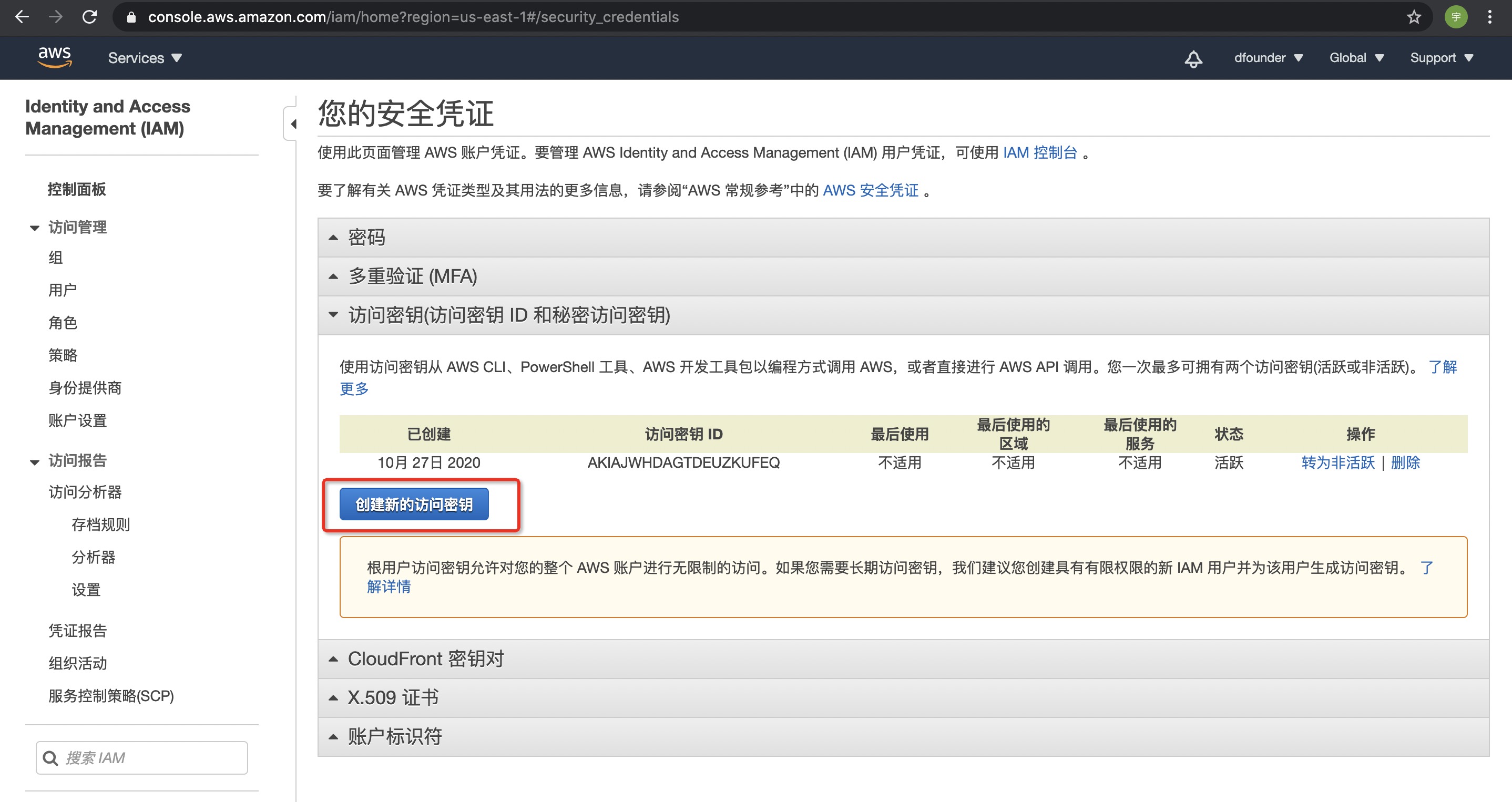Expand the 多重验证 (MFA) section
The image size is (1512, 802).
click(412, 276)
